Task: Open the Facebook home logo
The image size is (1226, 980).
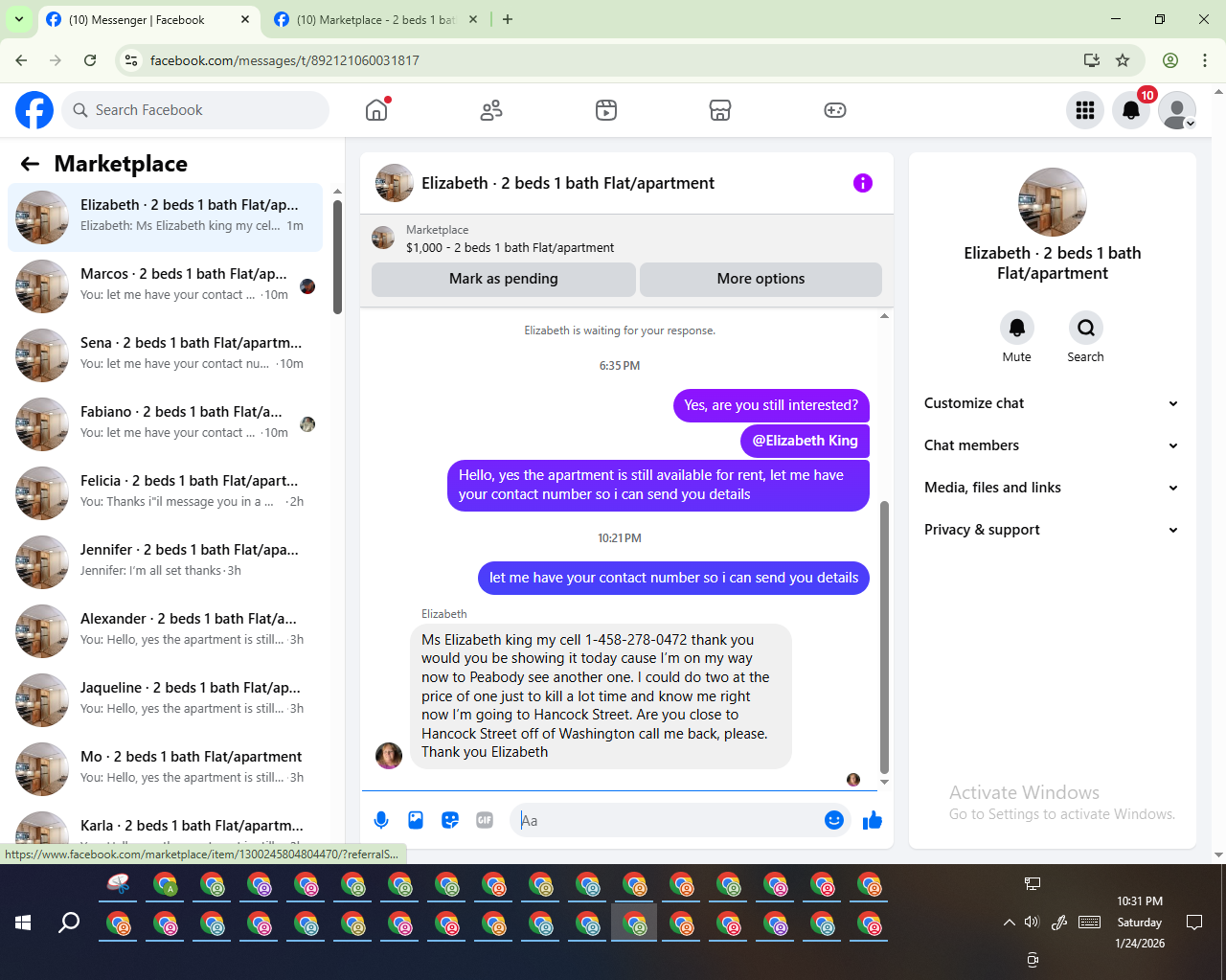Action: (34, 110)
